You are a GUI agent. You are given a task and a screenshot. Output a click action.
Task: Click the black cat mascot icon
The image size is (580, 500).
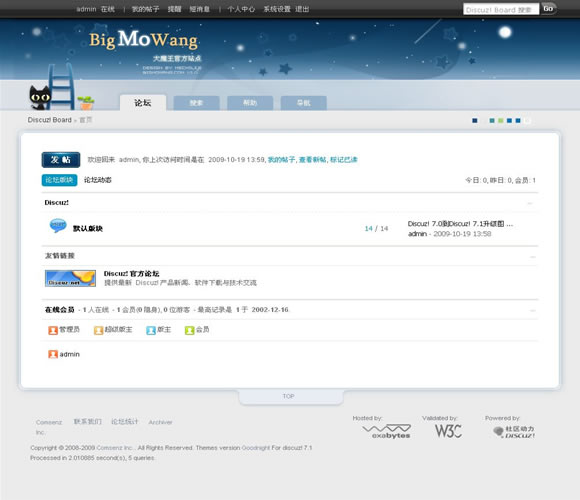pos(40,98)
